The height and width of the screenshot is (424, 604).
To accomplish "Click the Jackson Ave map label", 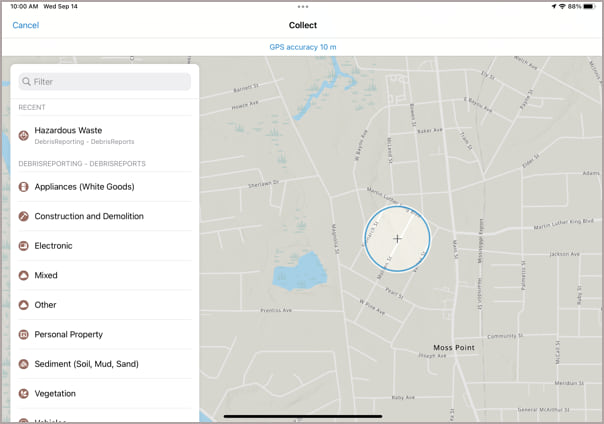I will coord(564,254).
